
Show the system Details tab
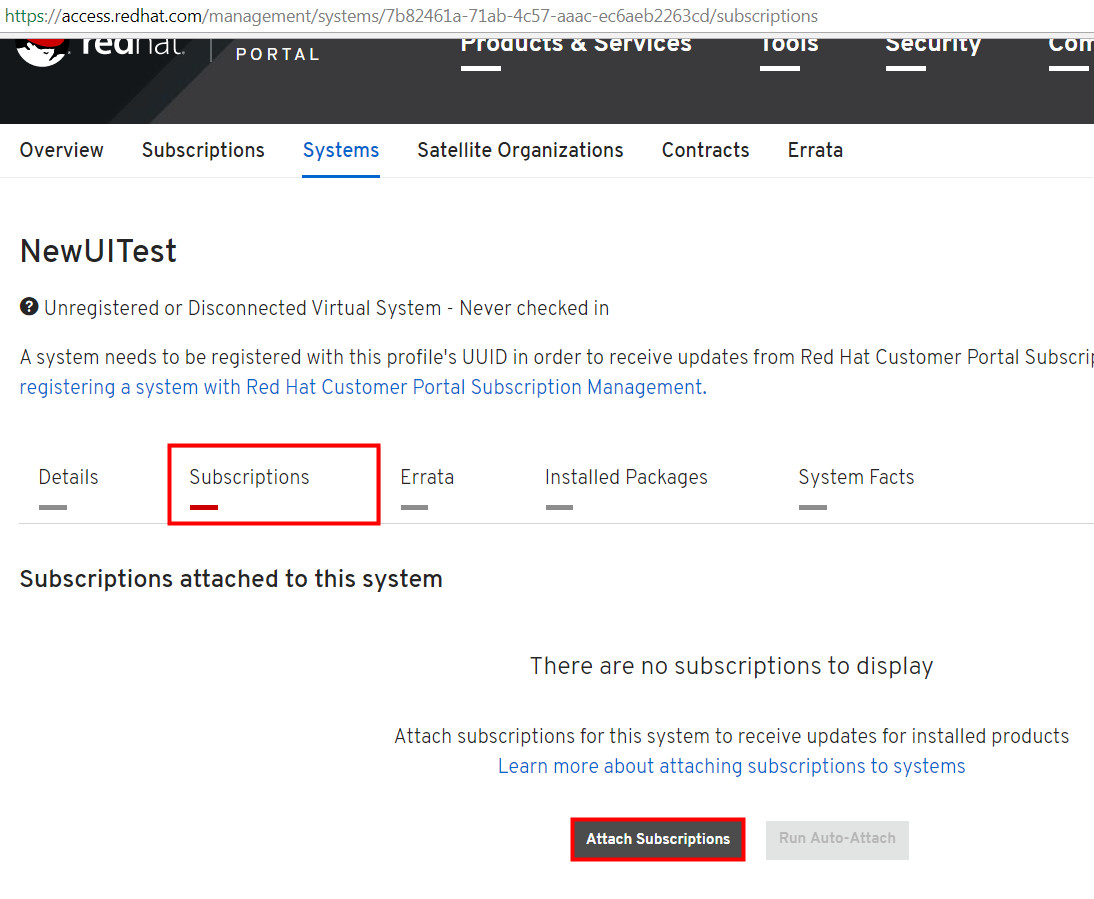pyautogui.click(x=68, y=478)
